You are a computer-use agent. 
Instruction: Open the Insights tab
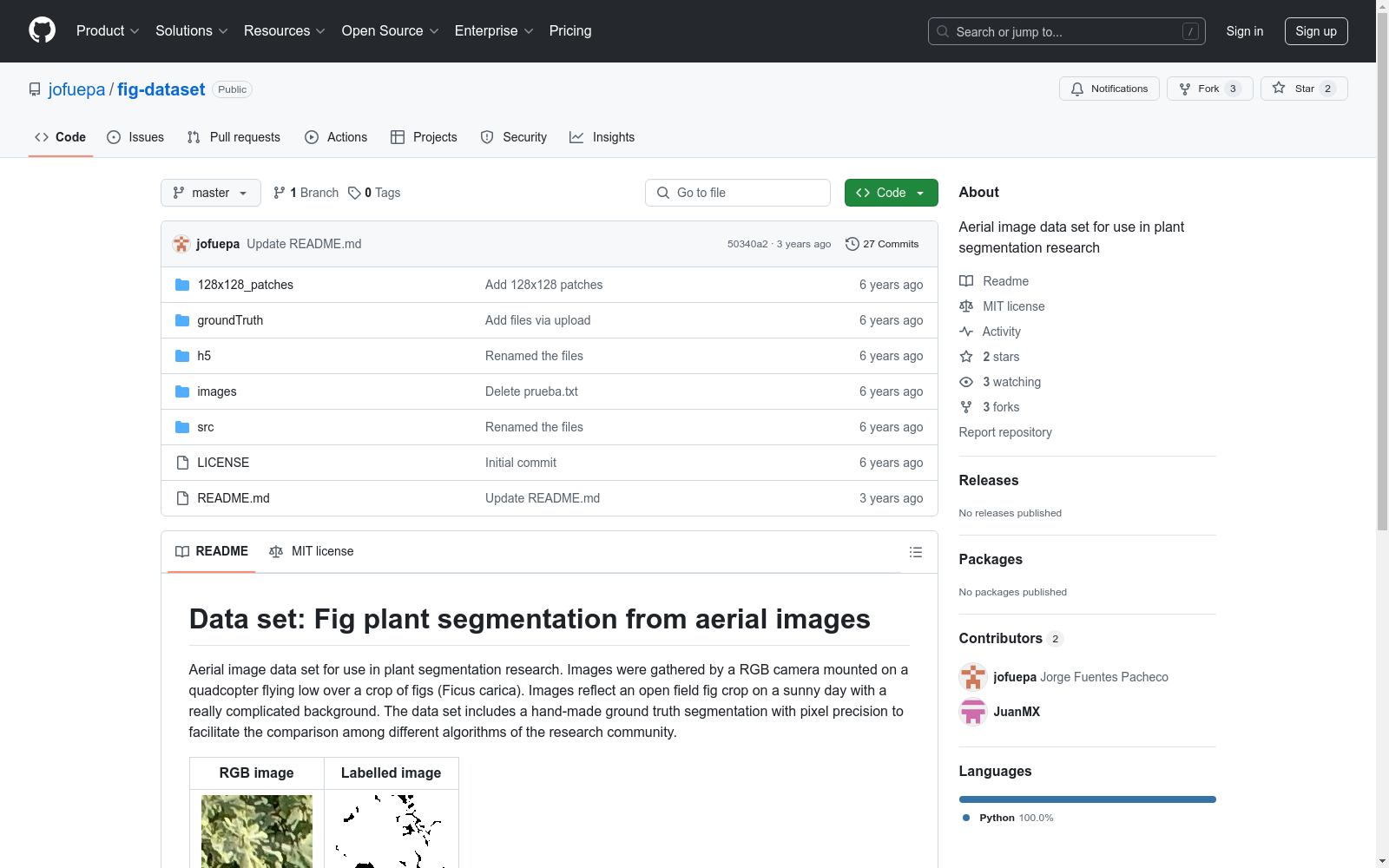click(x=602, y=137)
